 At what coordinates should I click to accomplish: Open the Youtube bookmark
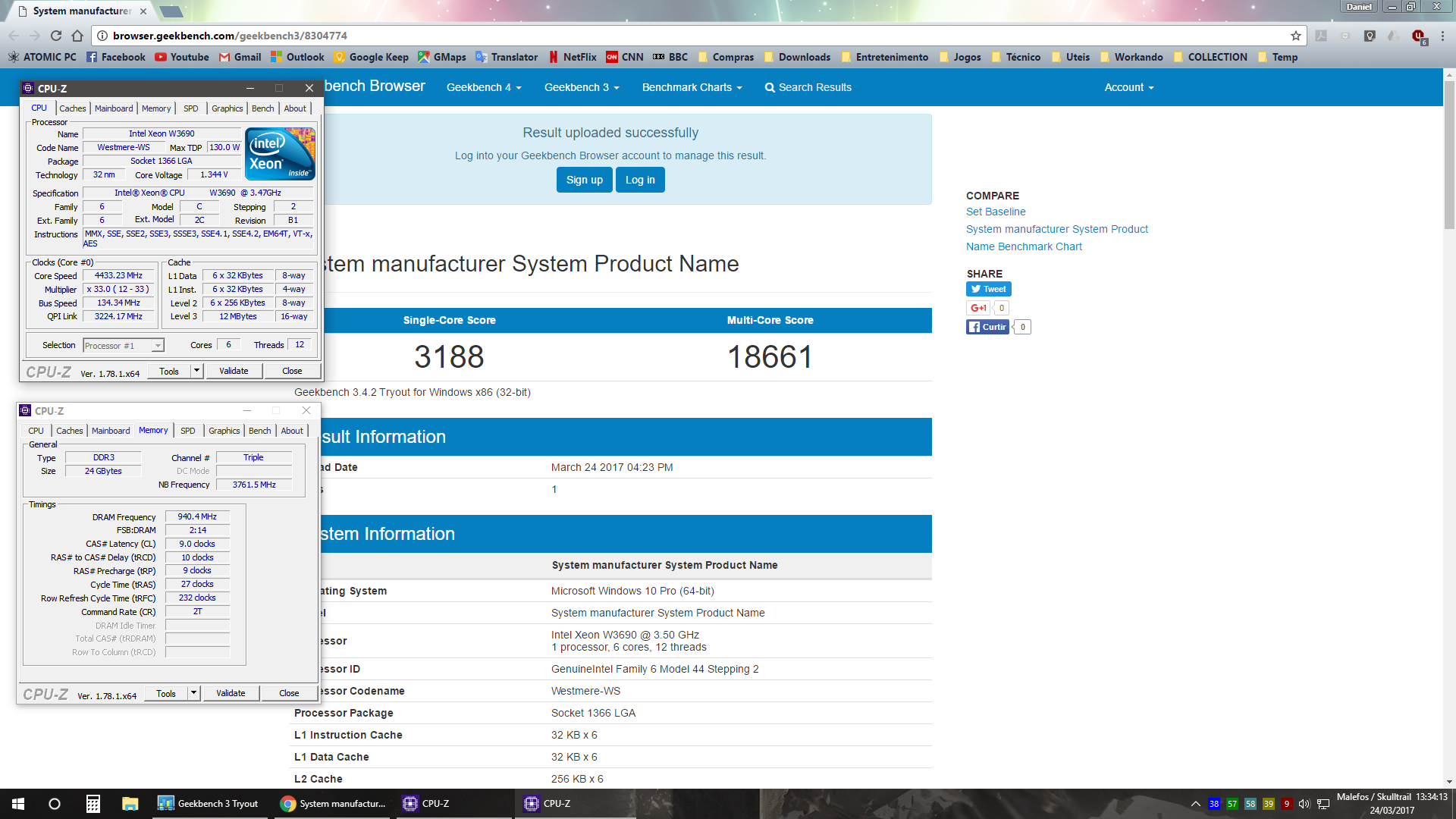coord(182,57)
